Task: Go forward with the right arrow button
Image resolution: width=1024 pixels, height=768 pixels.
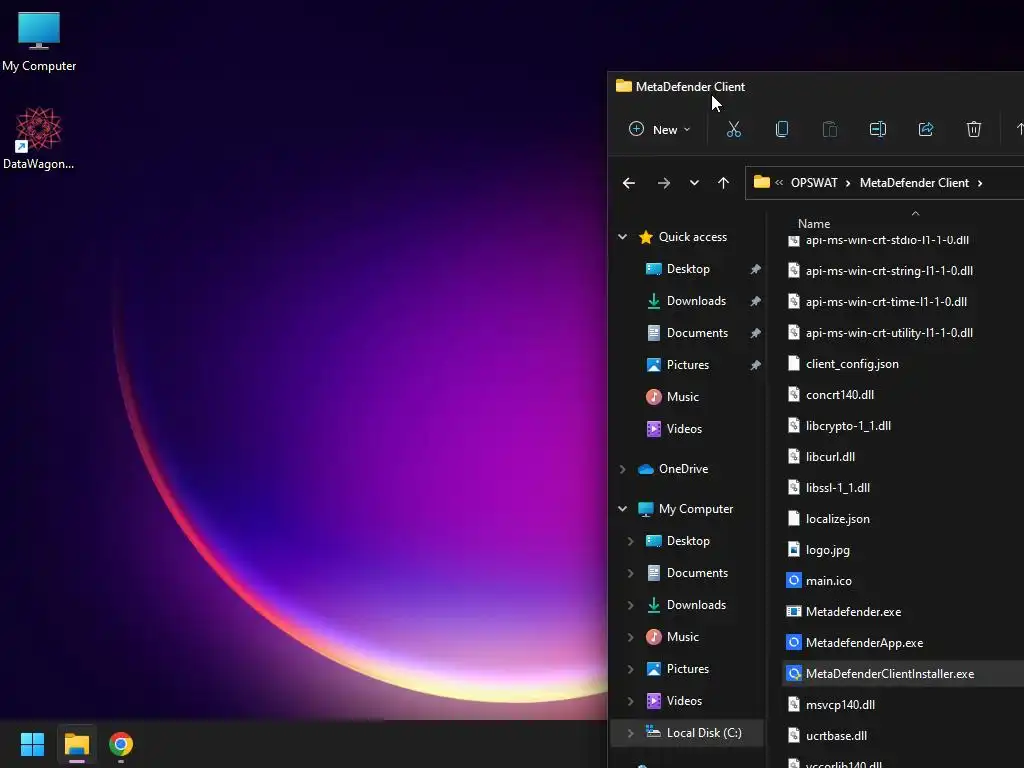Action: click(x=664, y=184)
